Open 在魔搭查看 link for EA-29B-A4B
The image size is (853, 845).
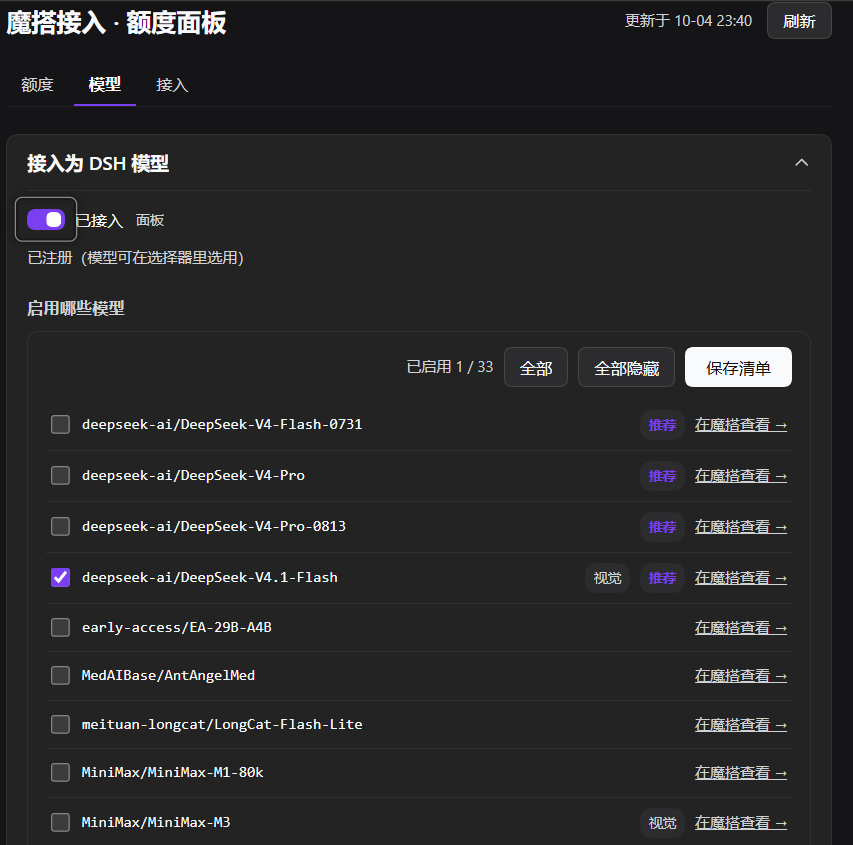(740, 628)
